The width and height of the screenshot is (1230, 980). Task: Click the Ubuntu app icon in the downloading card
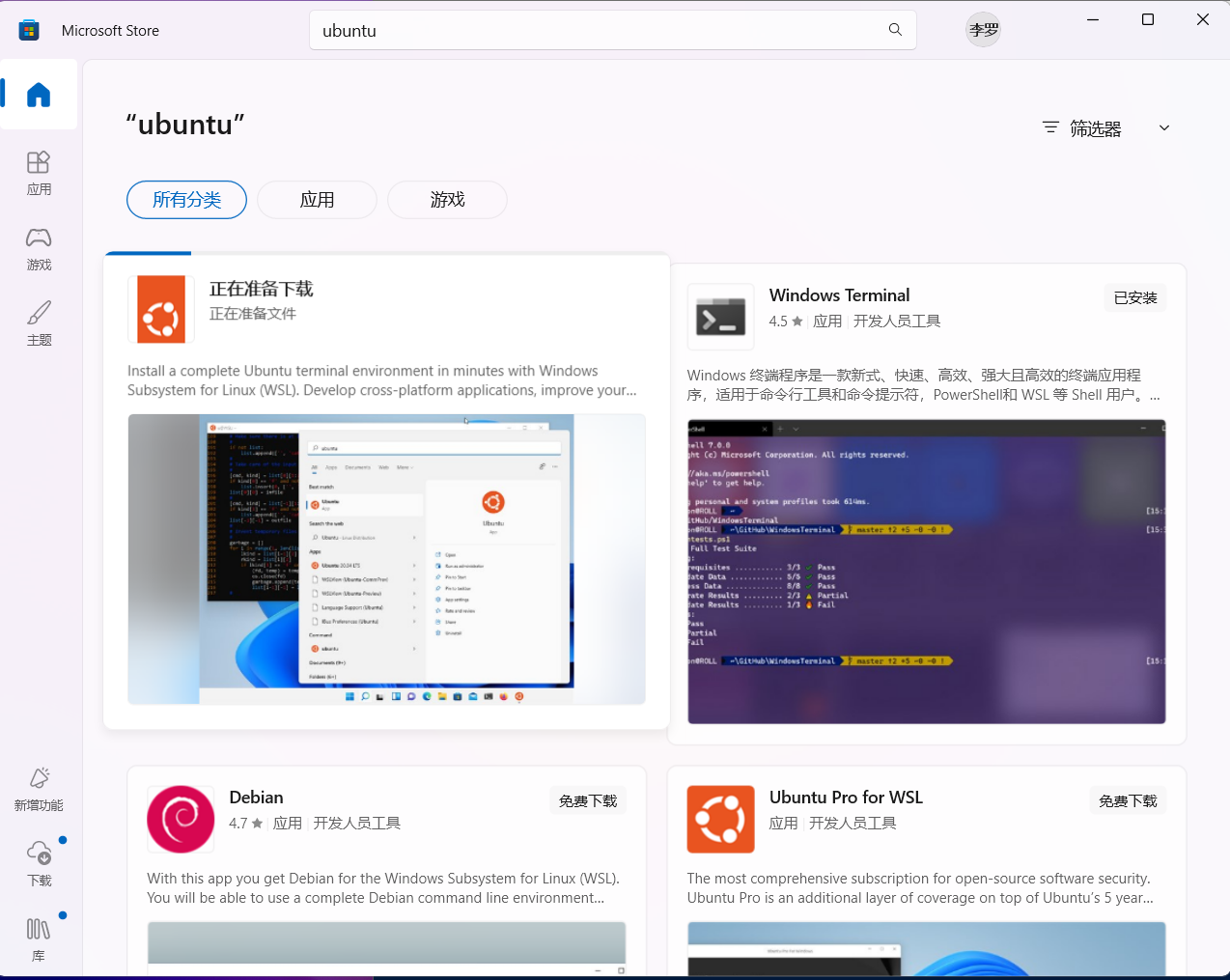[161, 309]
